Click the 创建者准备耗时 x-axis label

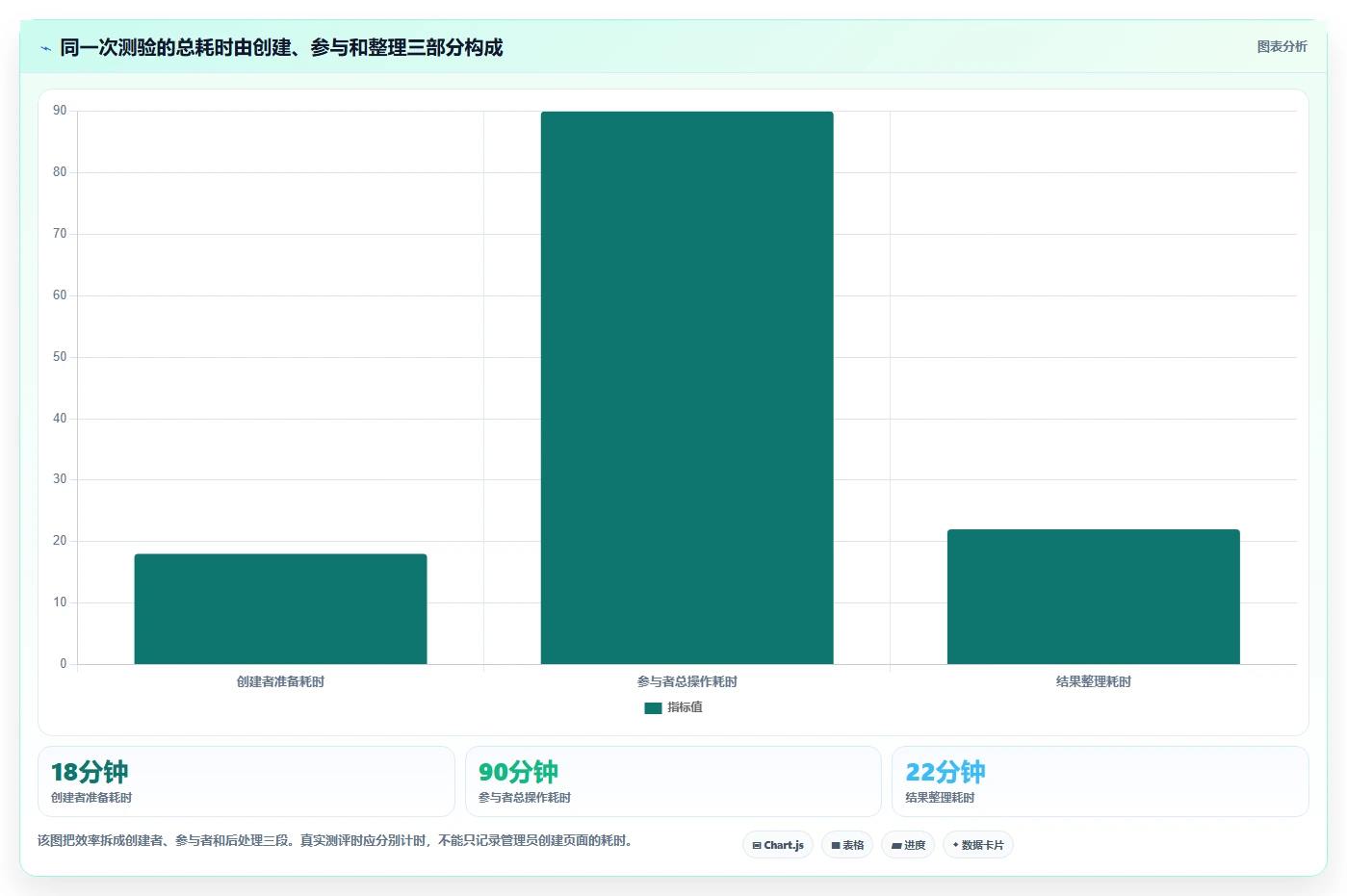click(x=280, y=681)
